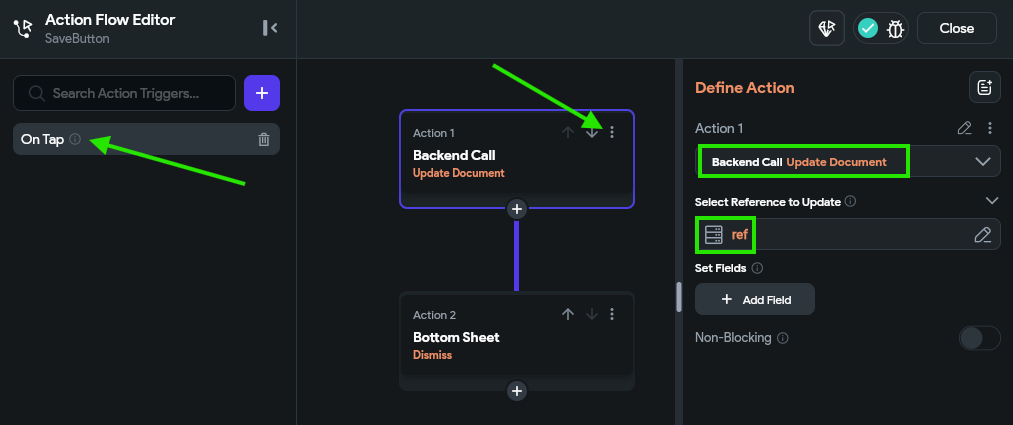Collapse the Select Reference to Update section
This screenshot has width=1013, height=425.
tap(992, 201)
